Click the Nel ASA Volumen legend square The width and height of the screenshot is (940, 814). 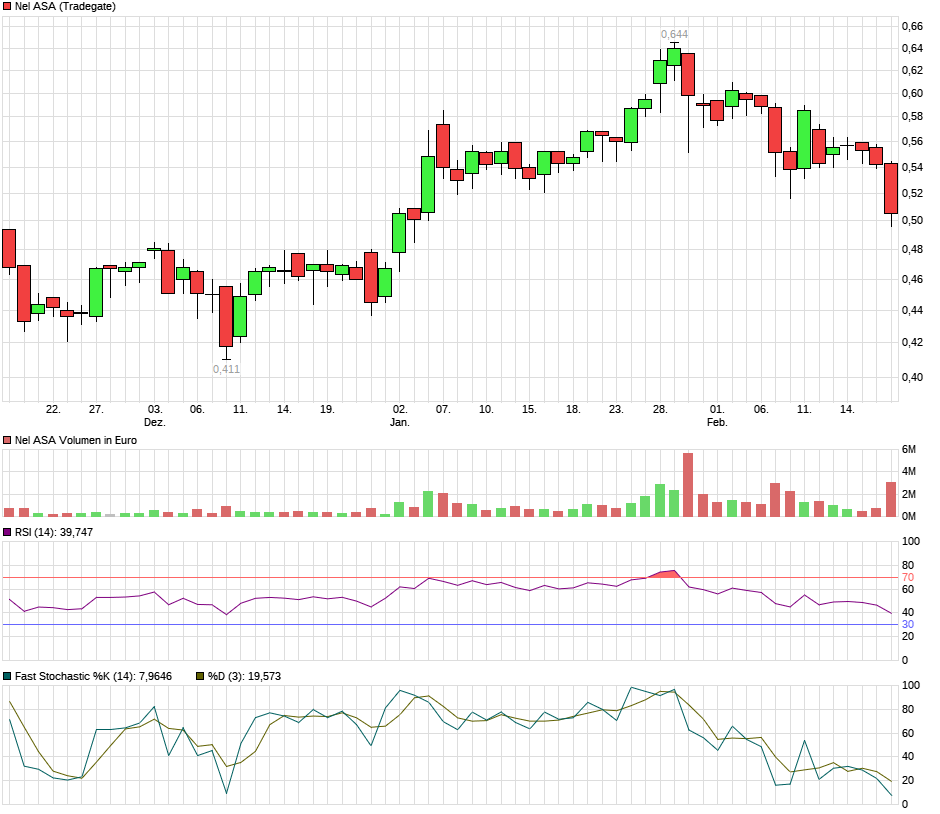coord(8,440)
